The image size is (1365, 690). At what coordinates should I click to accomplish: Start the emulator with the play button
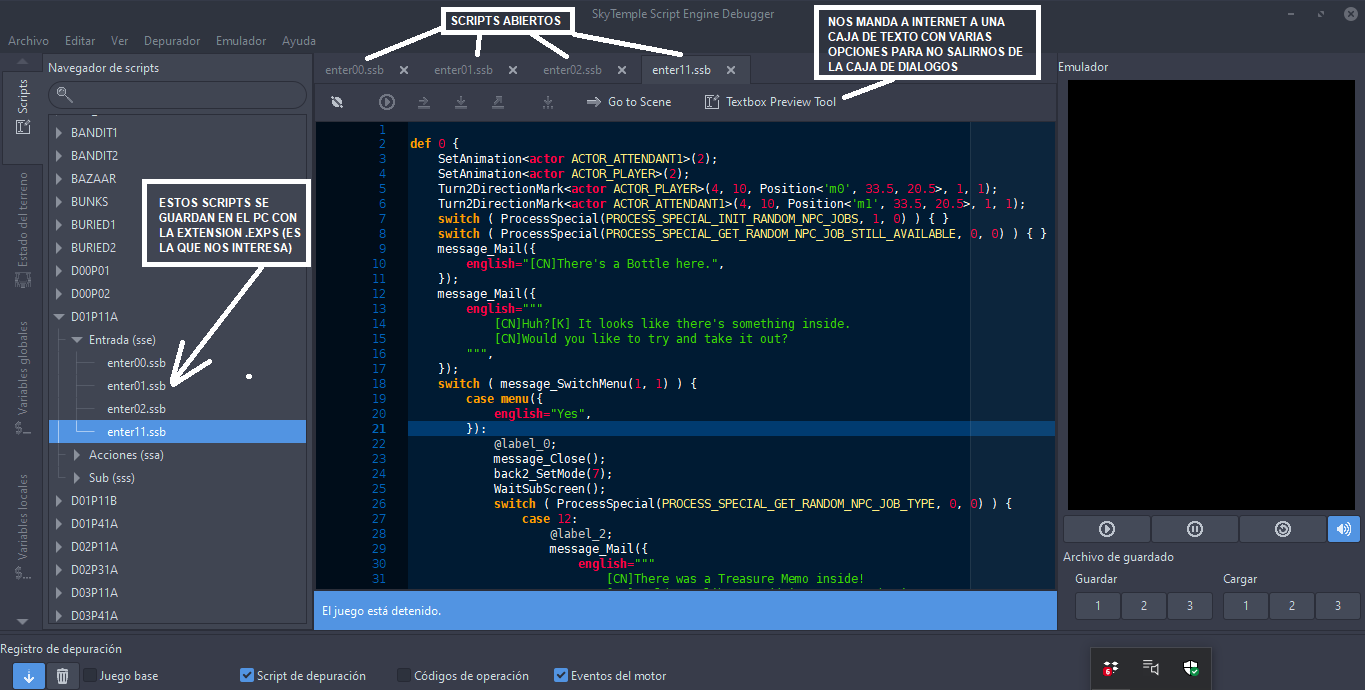[x=1106, y=529]
